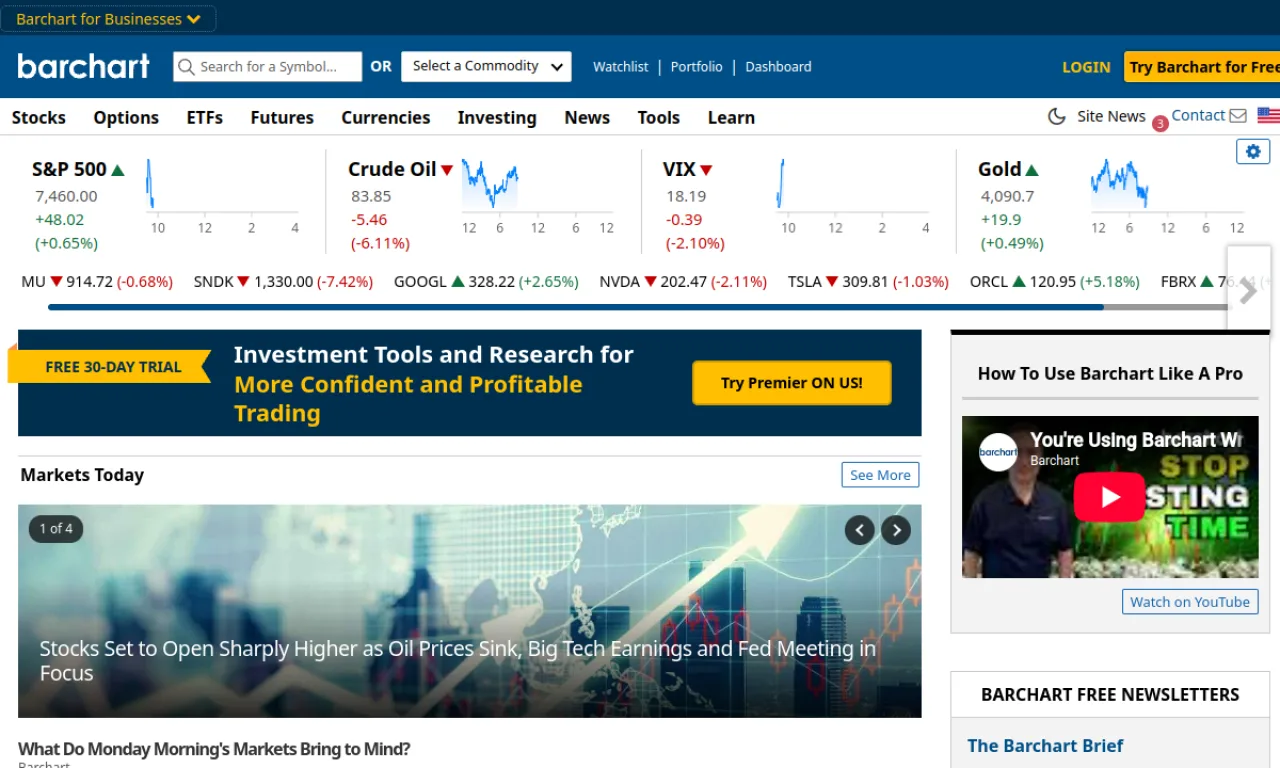Viewport: 1280px width, 768px height.
Task: Open the Options menu
Action: [x=126, y=117]
